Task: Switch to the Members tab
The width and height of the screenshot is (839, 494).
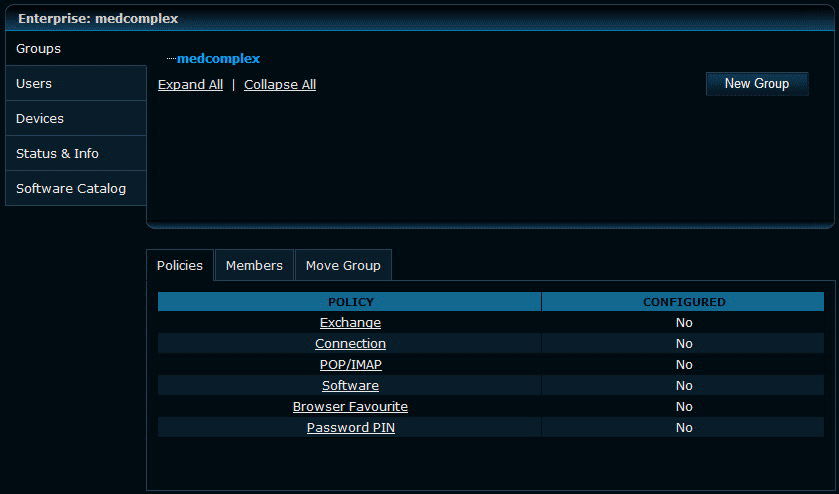Action: click(254, 266)
